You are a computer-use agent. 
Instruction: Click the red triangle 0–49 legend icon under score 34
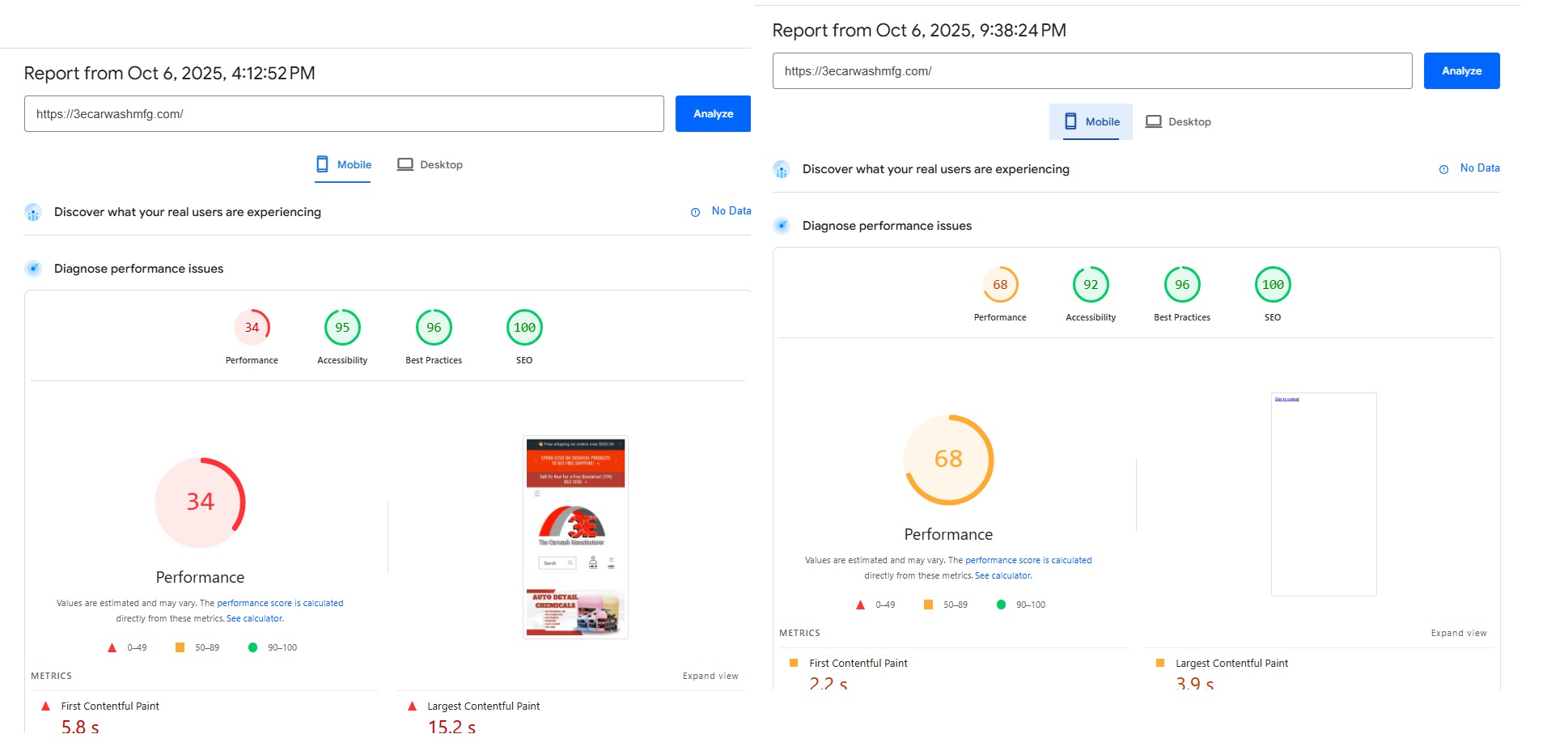point(112,647)
